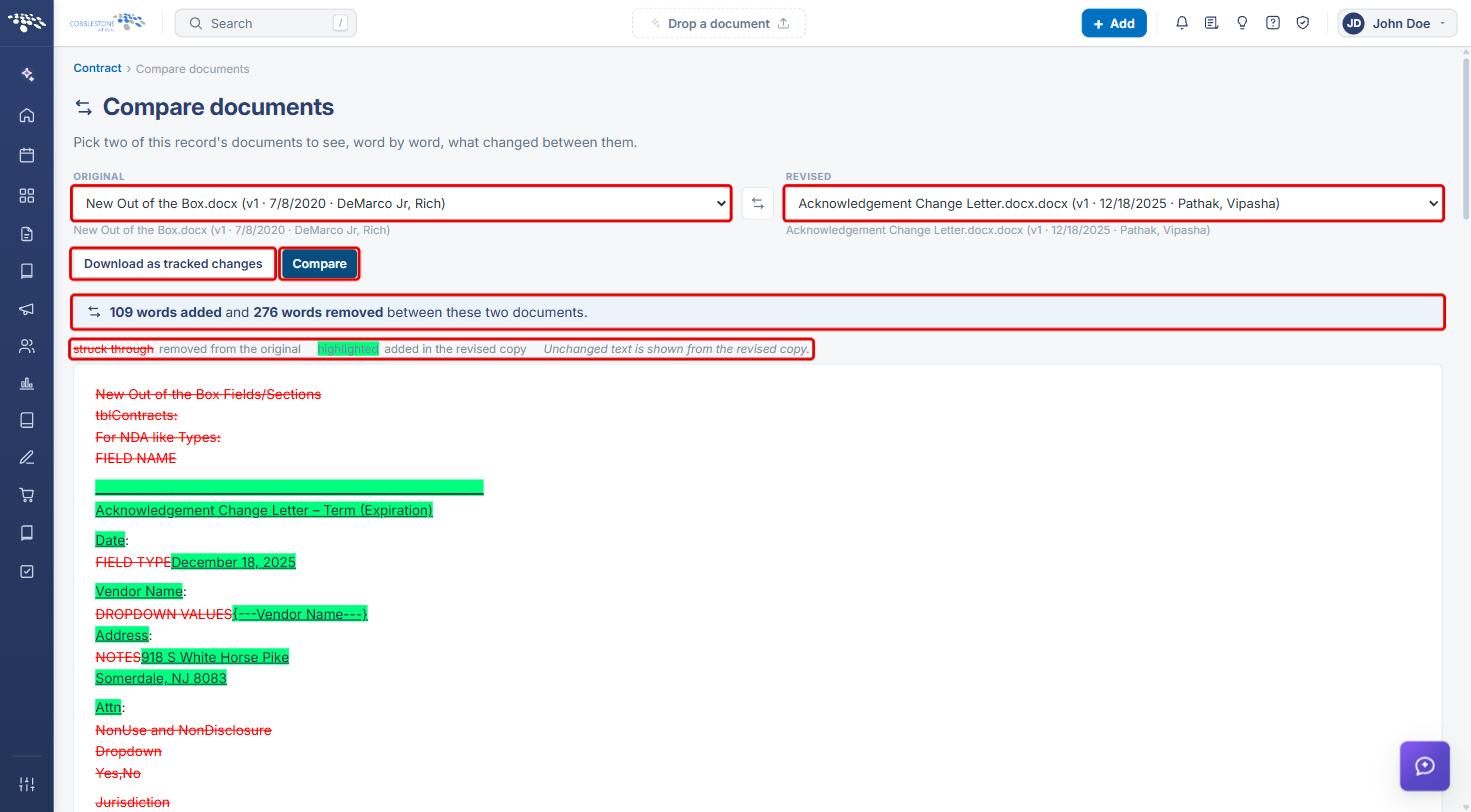Viewport: 1471px width, 812px height.
Task: Click struck text 'NonUse and NonDisclosure'
Action: pos(183,730)
